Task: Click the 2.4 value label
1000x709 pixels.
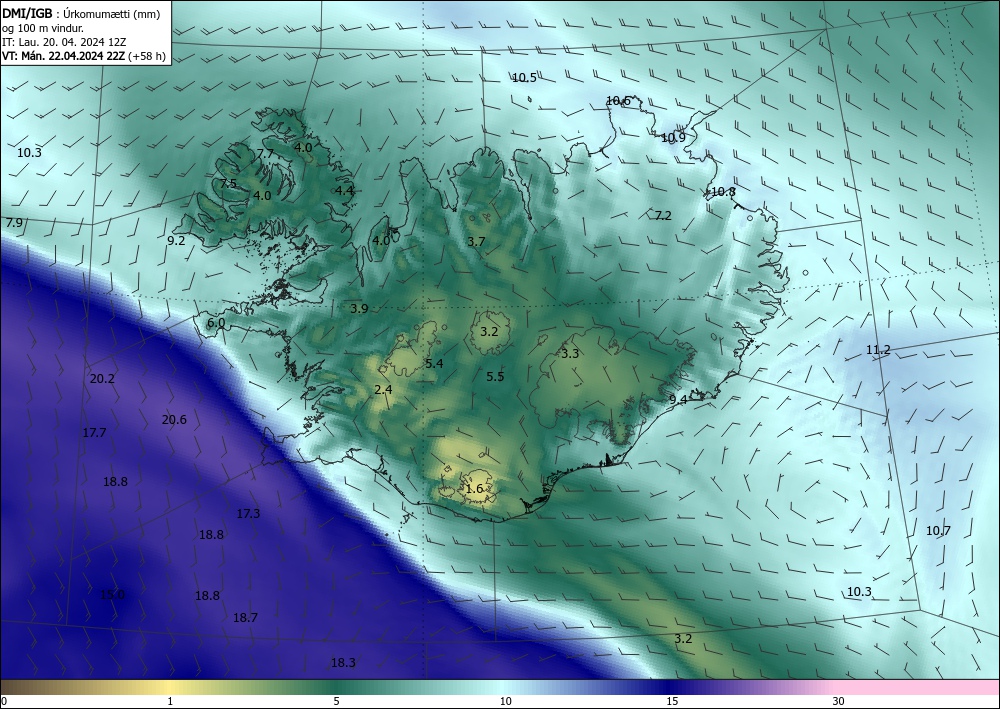Action: [x=383, y=390]
